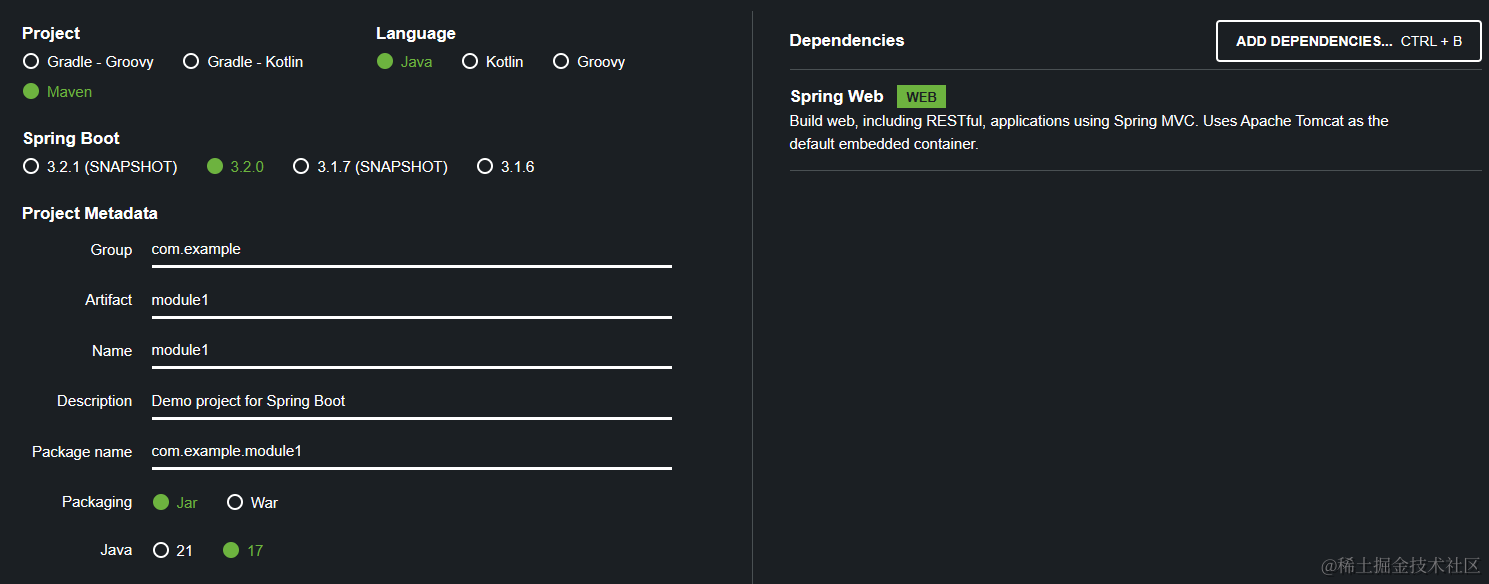Click the Language heading

tap(416, 34)
